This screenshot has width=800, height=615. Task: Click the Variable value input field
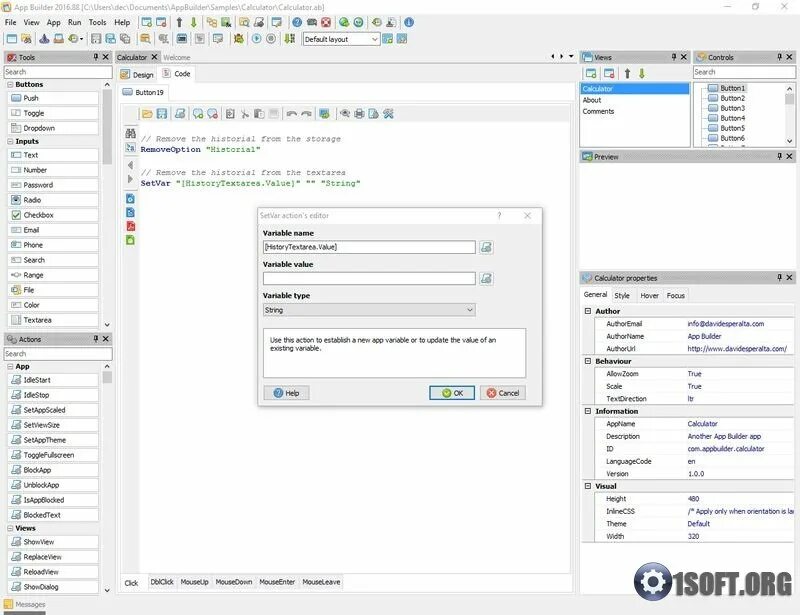[x=369, y=279]
